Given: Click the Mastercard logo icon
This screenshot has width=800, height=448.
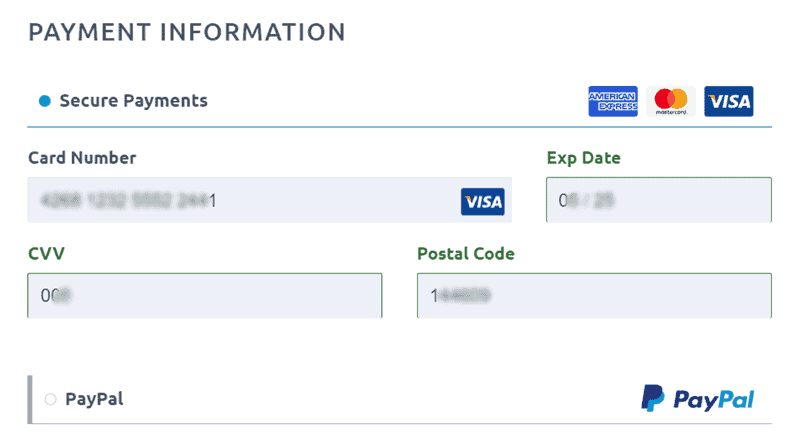Looking at the screenshot, I should coord(671,101).
